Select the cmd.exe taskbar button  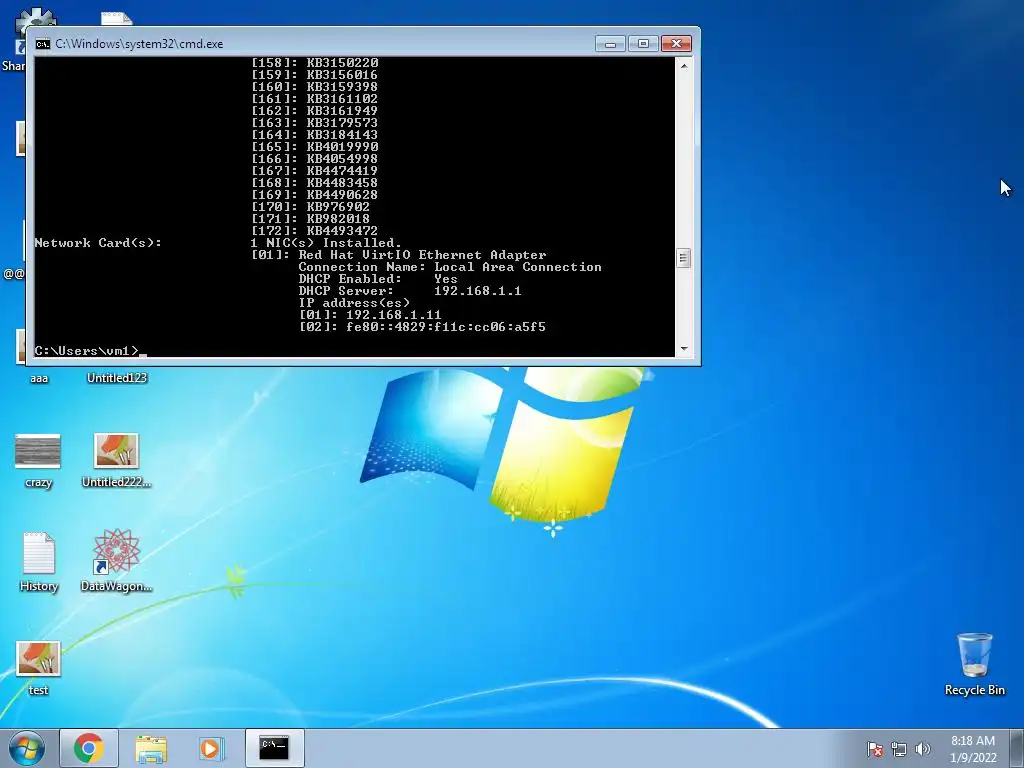pyautogui.click(x=274, y=748)
